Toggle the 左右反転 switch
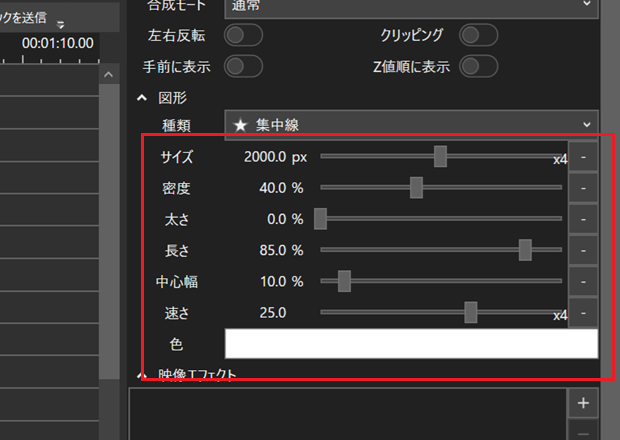620x440 pixels. pos(243,35)
